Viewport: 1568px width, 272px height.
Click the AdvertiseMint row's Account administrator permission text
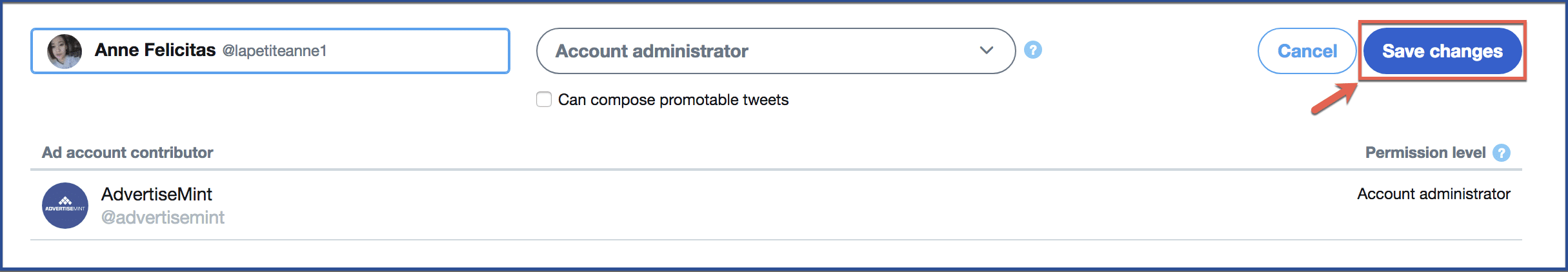(x=1434, y=194)
